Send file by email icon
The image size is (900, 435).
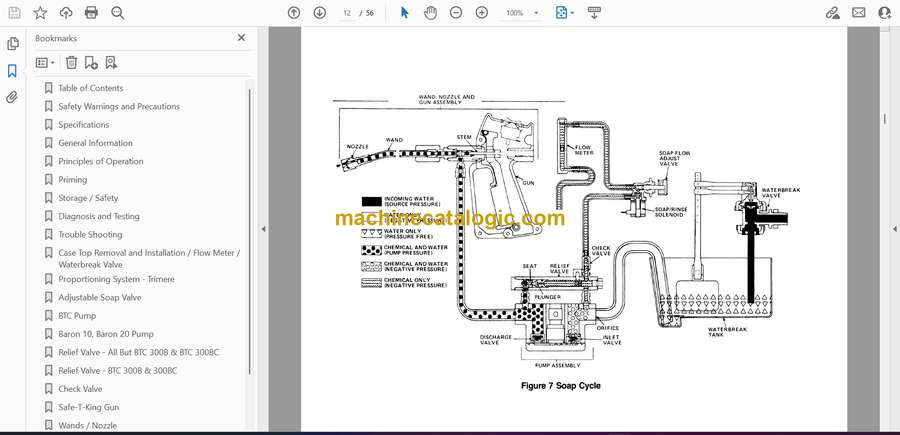tap(859, 13)
